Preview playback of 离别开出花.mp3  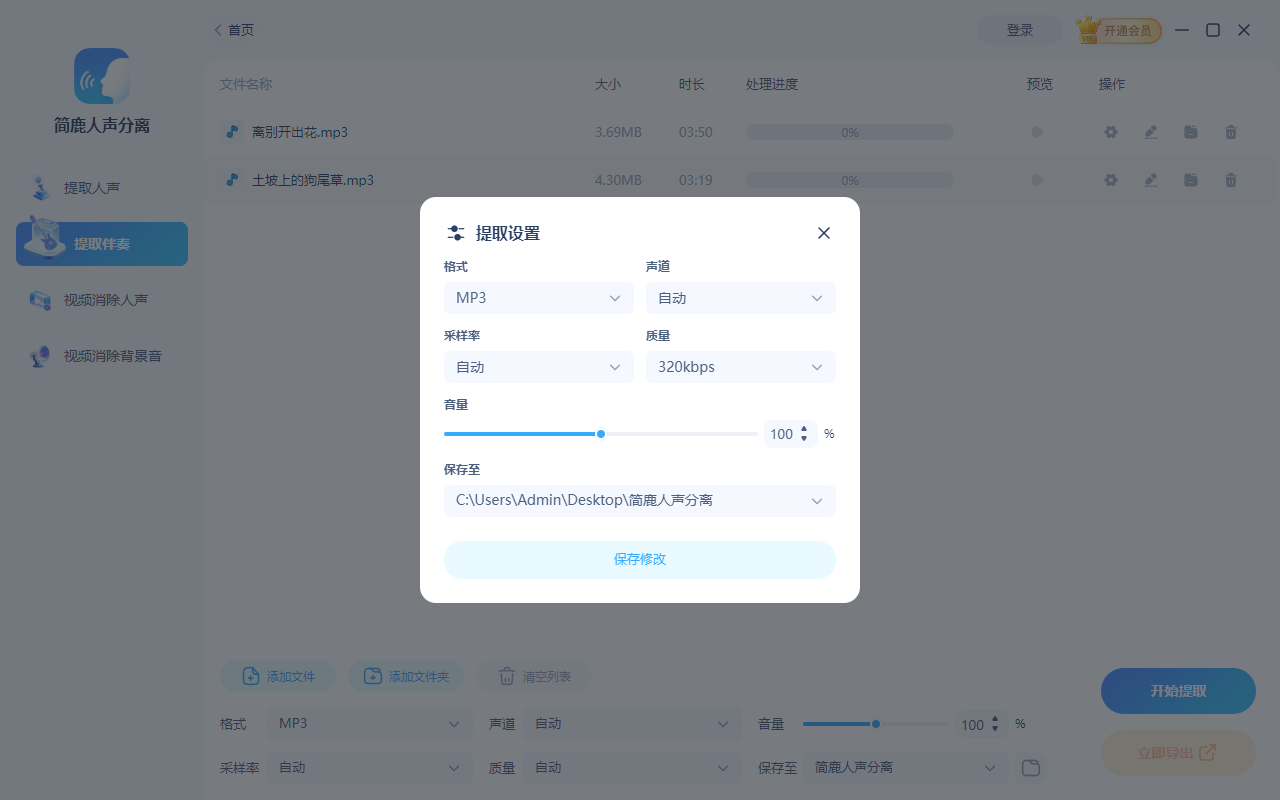coord(1037,131)
